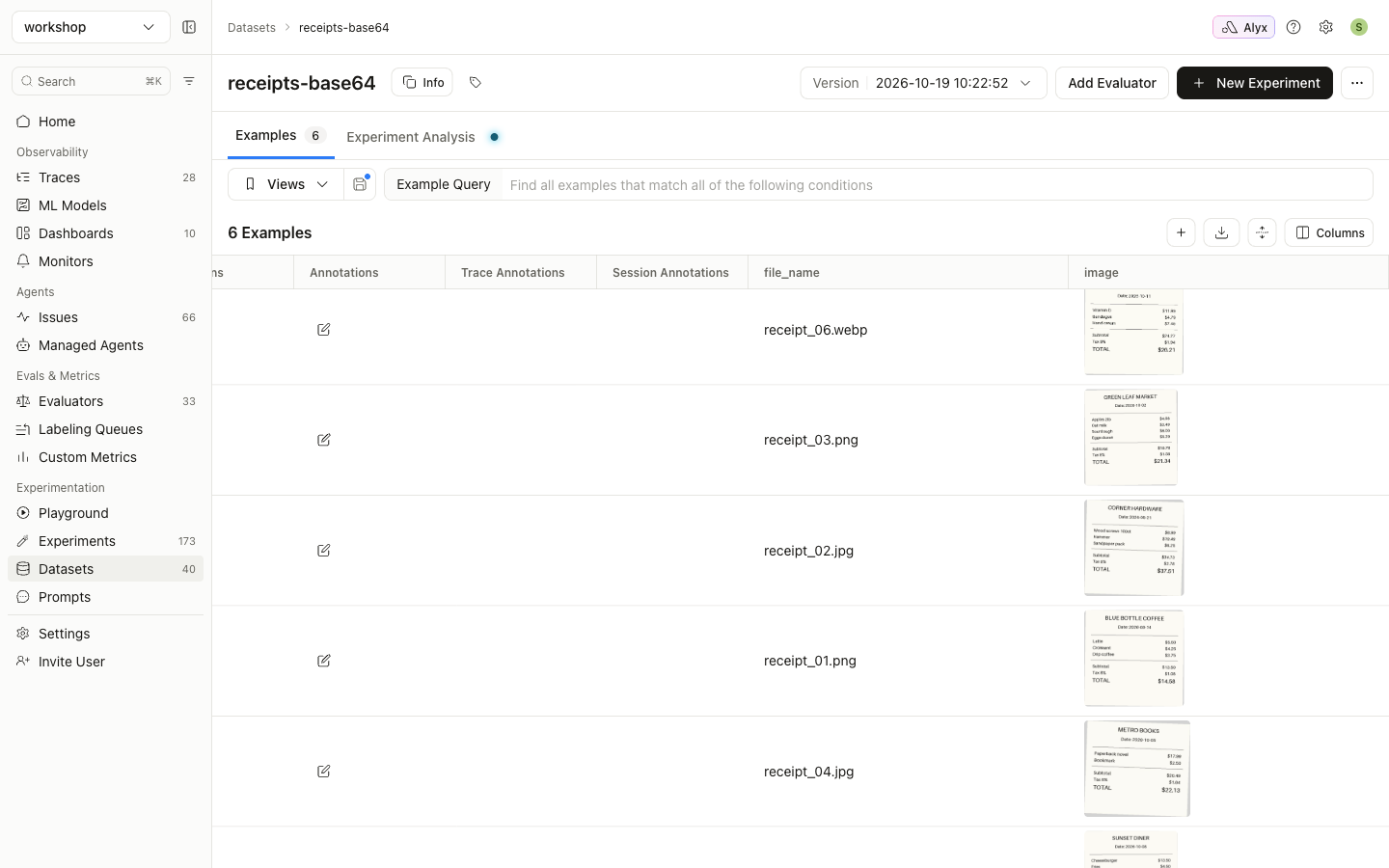Viewport: 1389px width, 868px height.
Task: Open the receipt_03.png image thumbnail
Action: (1131, 438)
